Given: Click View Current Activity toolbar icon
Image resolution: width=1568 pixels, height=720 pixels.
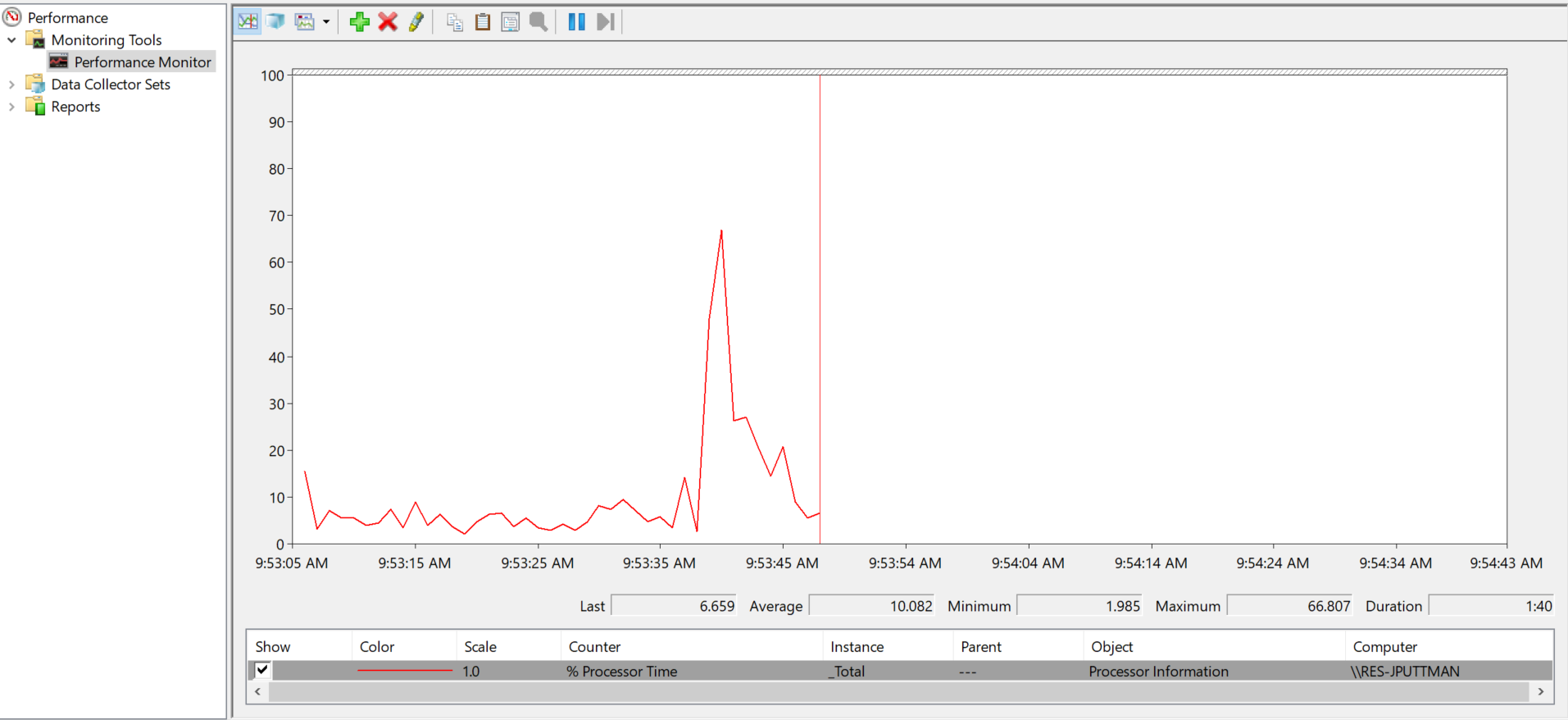Looking at the screenshot, I should point(248,22).
